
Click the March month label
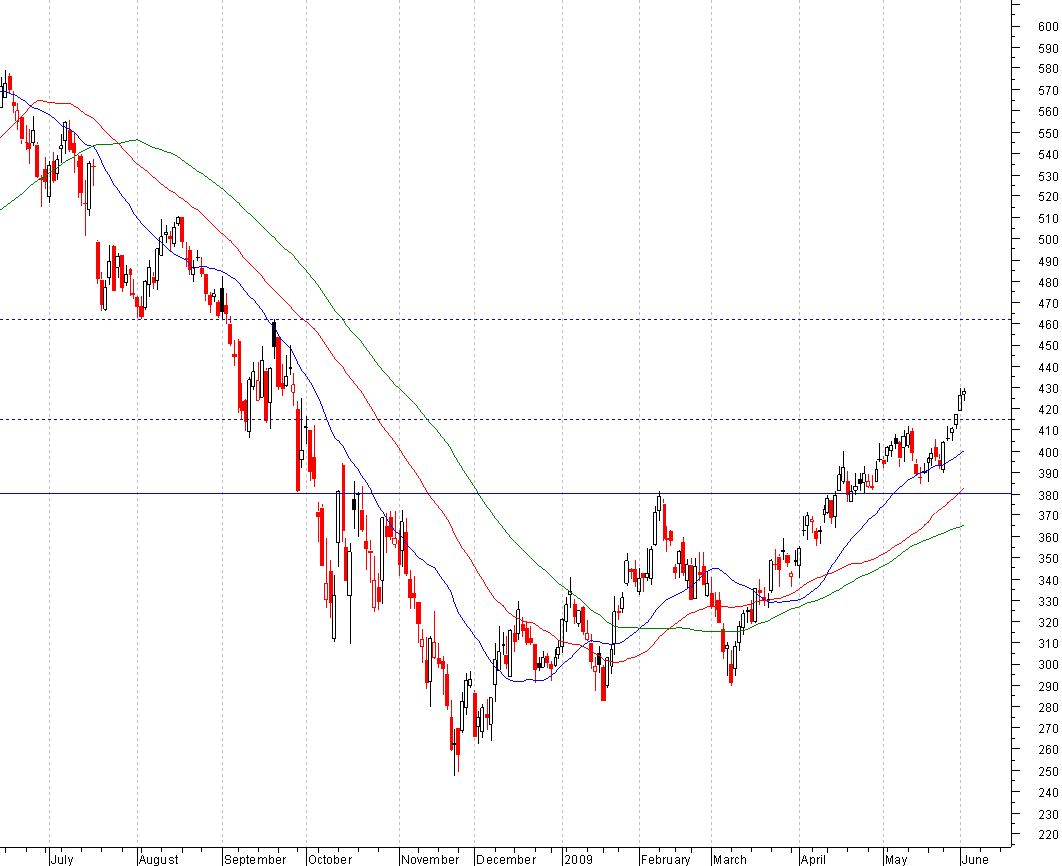[730, 859]
